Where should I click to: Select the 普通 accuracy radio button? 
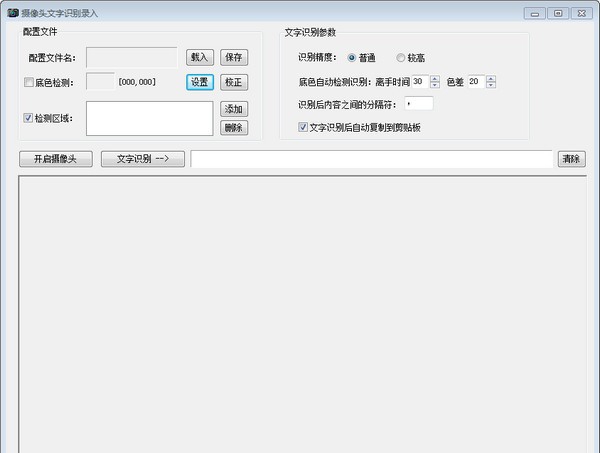352,58
